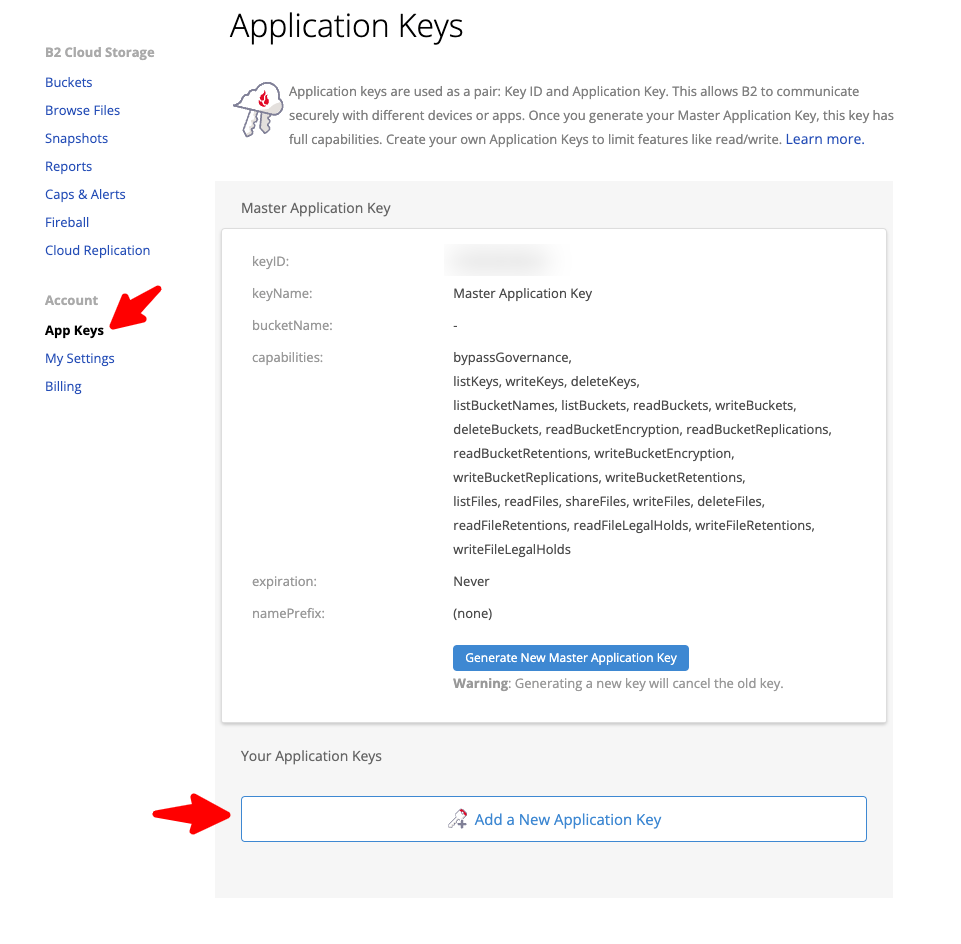Open the Buckets page
The image size is (961, 944).
68,83
